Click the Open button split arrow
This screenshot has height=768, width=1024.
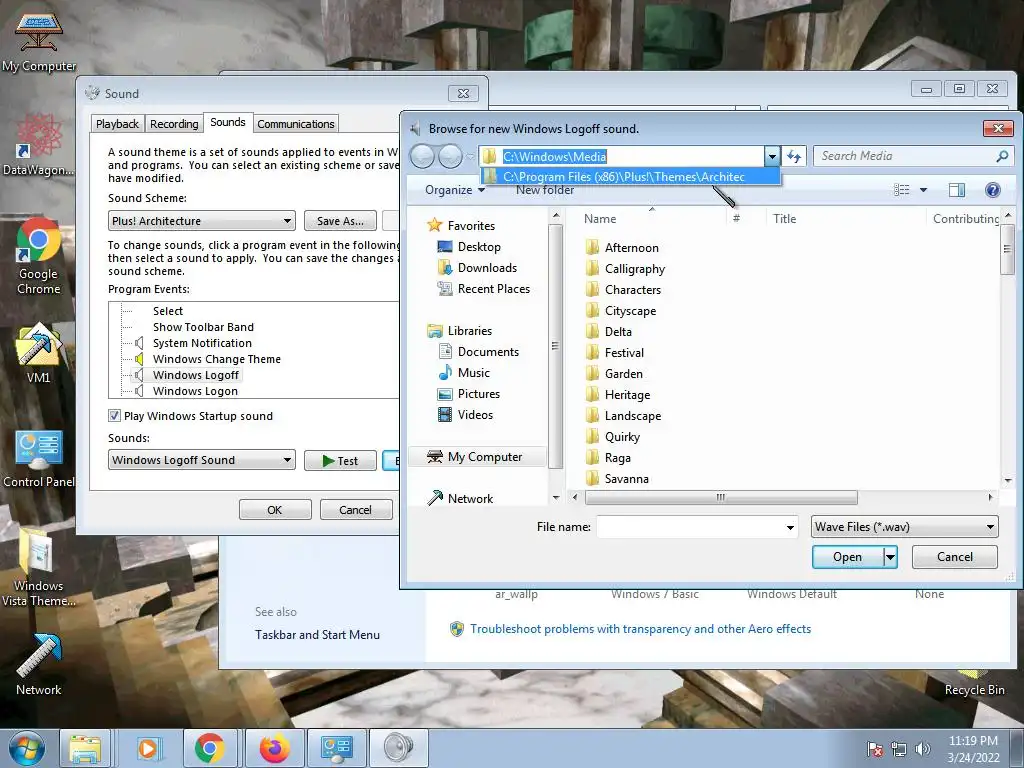890,557
